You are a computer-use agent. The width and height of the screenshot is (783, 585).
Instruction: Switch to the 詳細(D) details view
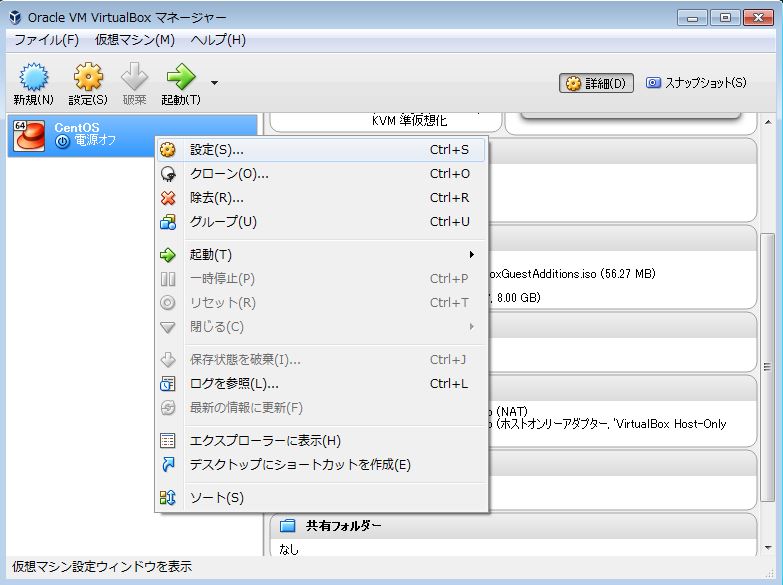596,83
